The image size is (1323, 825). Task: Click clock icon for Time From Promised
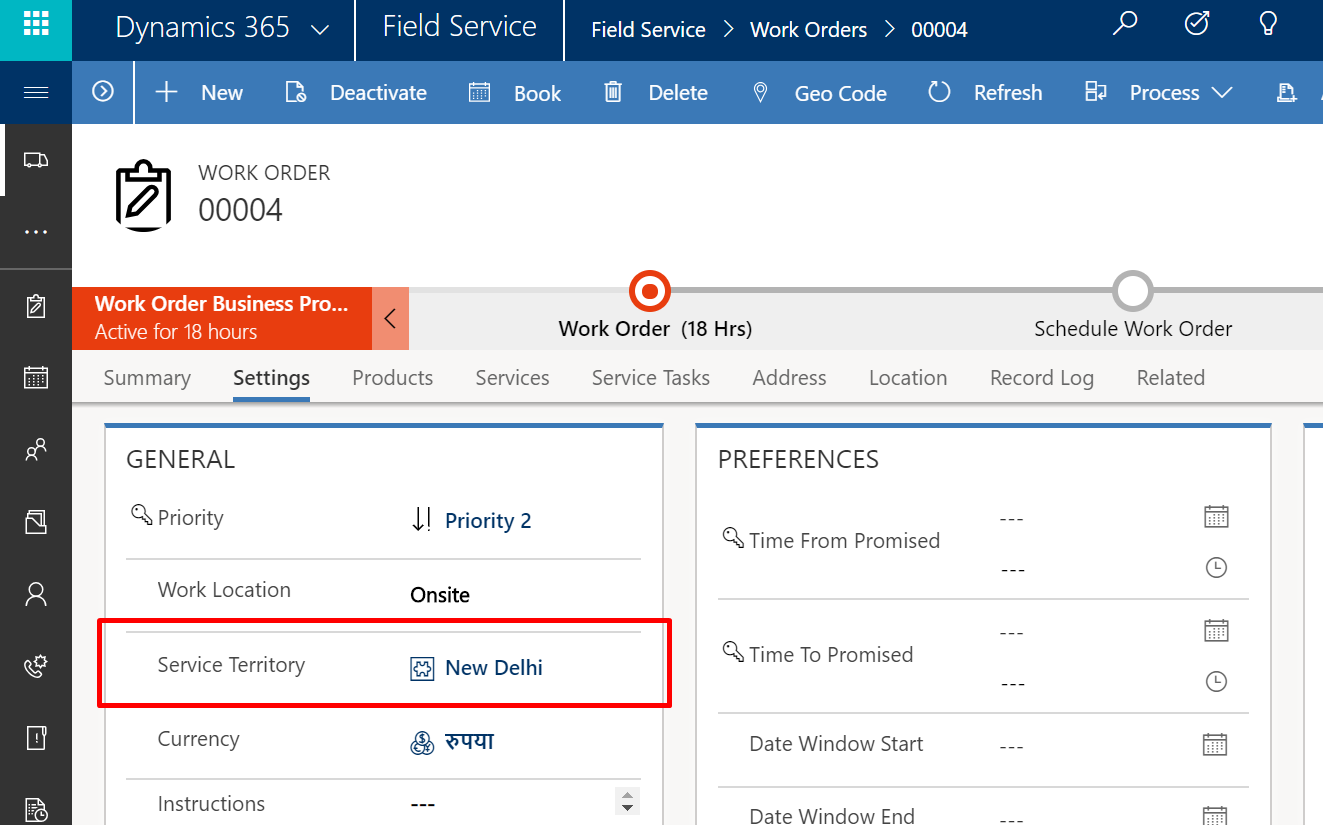1215,568
